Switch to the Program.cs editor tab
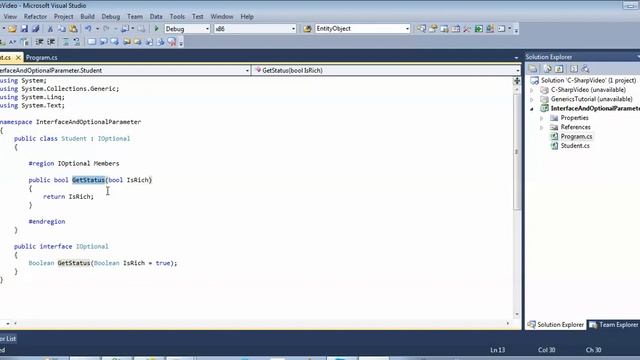The image size is (640, 360). [41, 58]
